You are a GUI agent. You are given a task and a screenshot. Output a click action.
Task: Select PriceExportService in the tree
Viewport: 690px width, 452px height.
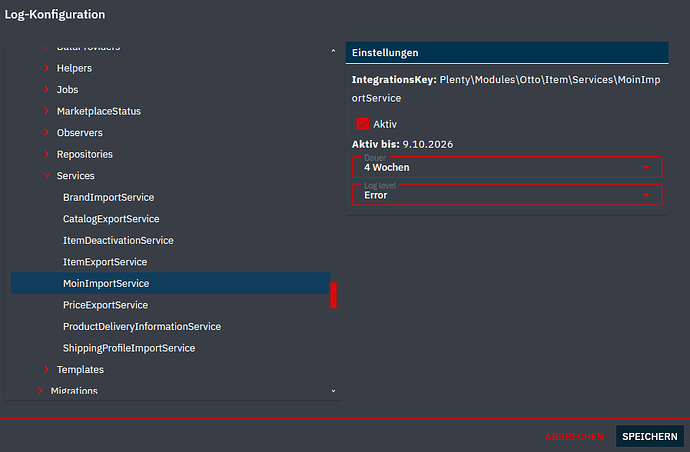[x=105, y=305]
